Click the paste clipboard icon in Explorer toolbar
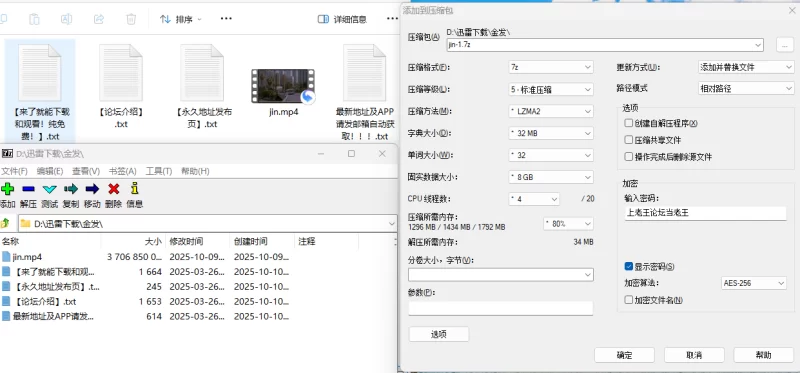Image resolution: width=800 pixels, height=373 pixels. [x=34, y=19]
